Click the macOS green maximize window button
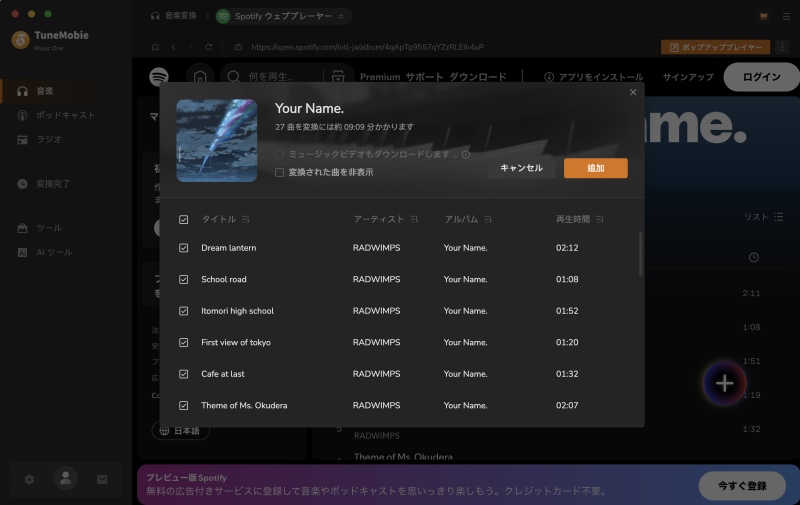This screenshot has width=800, height=505. tap(48, 14)
